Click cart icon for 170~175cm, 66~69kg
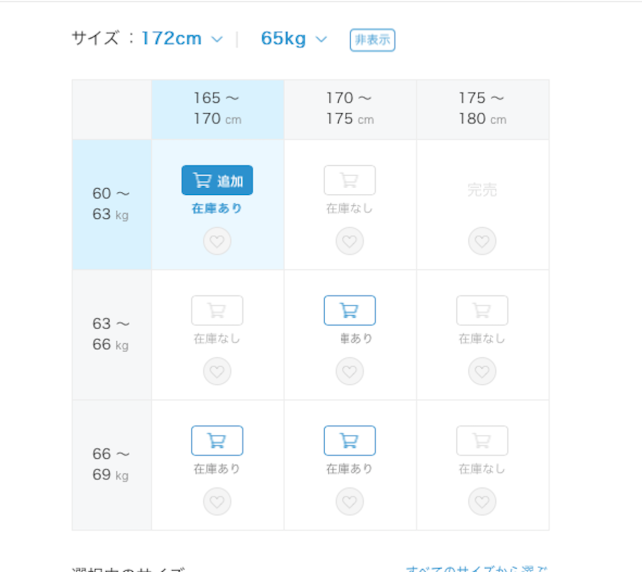 pyautogui.click(x=349, y=440)
